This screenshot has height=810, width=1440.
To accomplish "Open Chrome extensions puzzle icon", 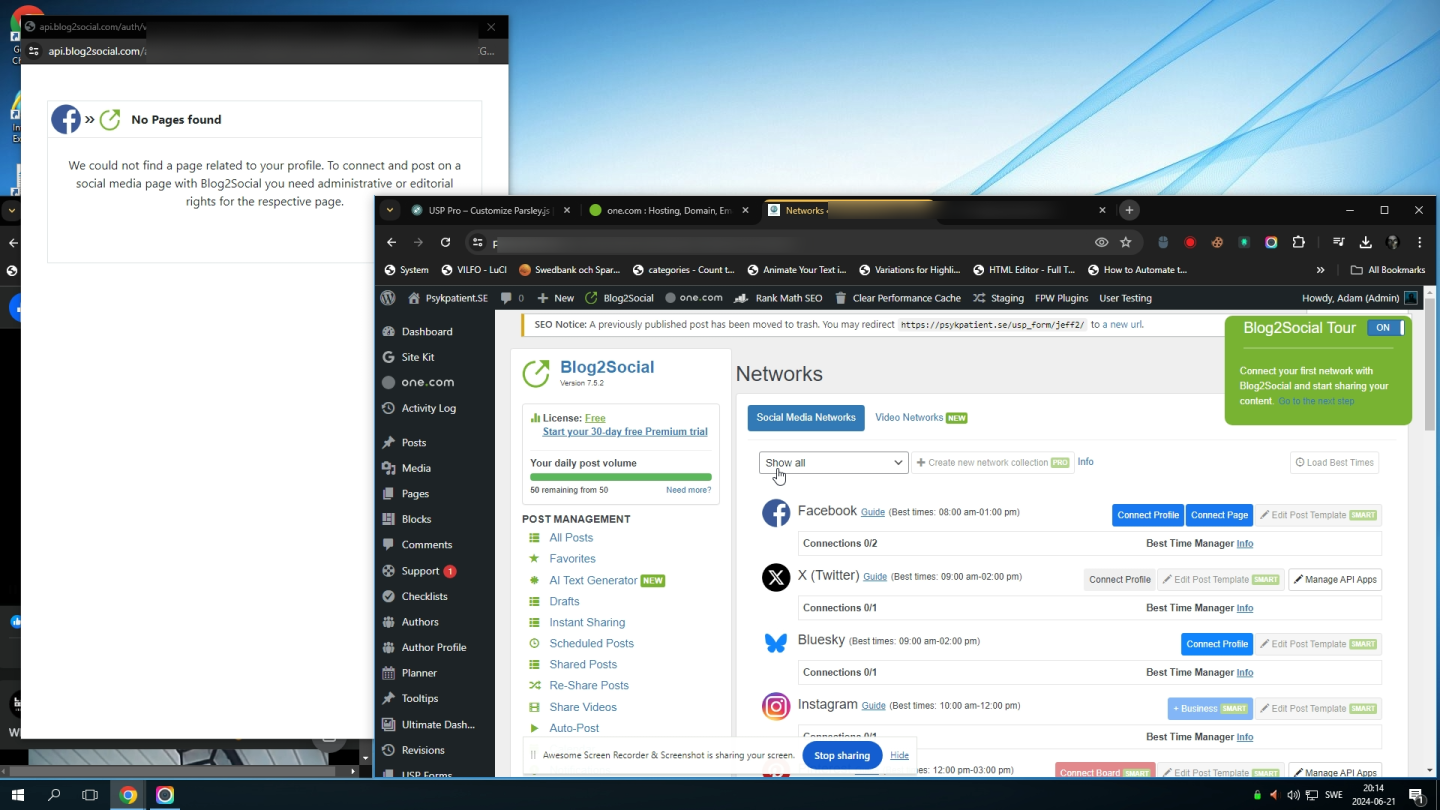I will pos(1299,242).
